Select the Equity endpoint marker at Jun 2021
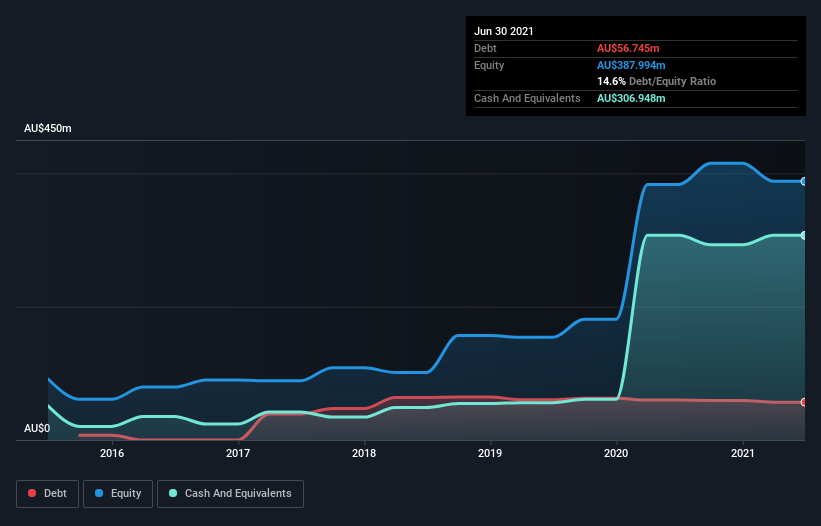The height and width of the screenshot is (526, 821). click(x=804, y=182)
